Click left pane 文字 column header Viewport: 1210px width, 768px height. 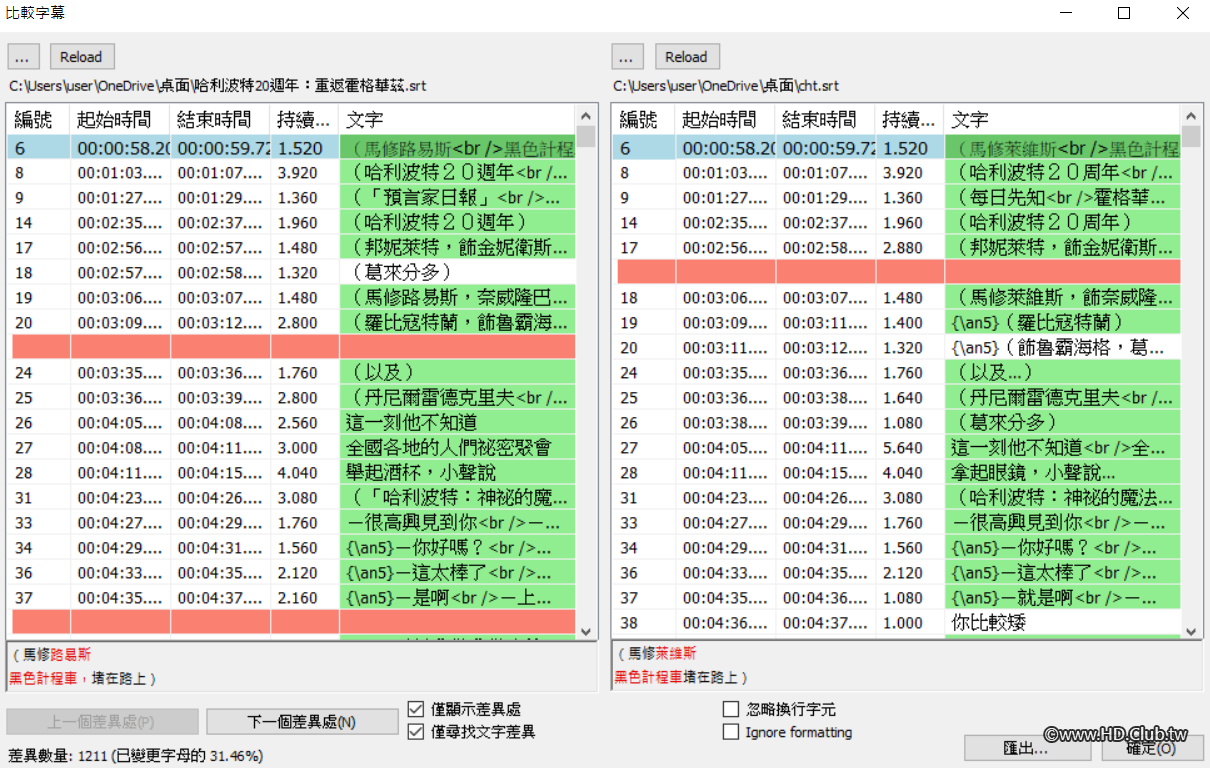point(458,120)
